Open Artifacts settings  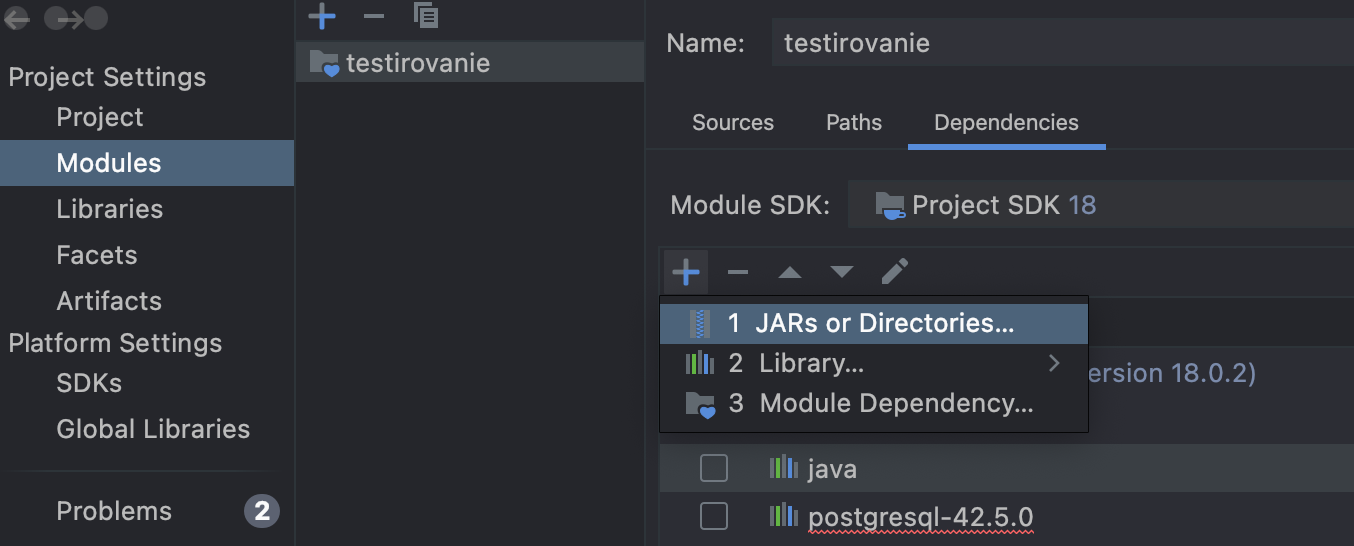(109, 301)
